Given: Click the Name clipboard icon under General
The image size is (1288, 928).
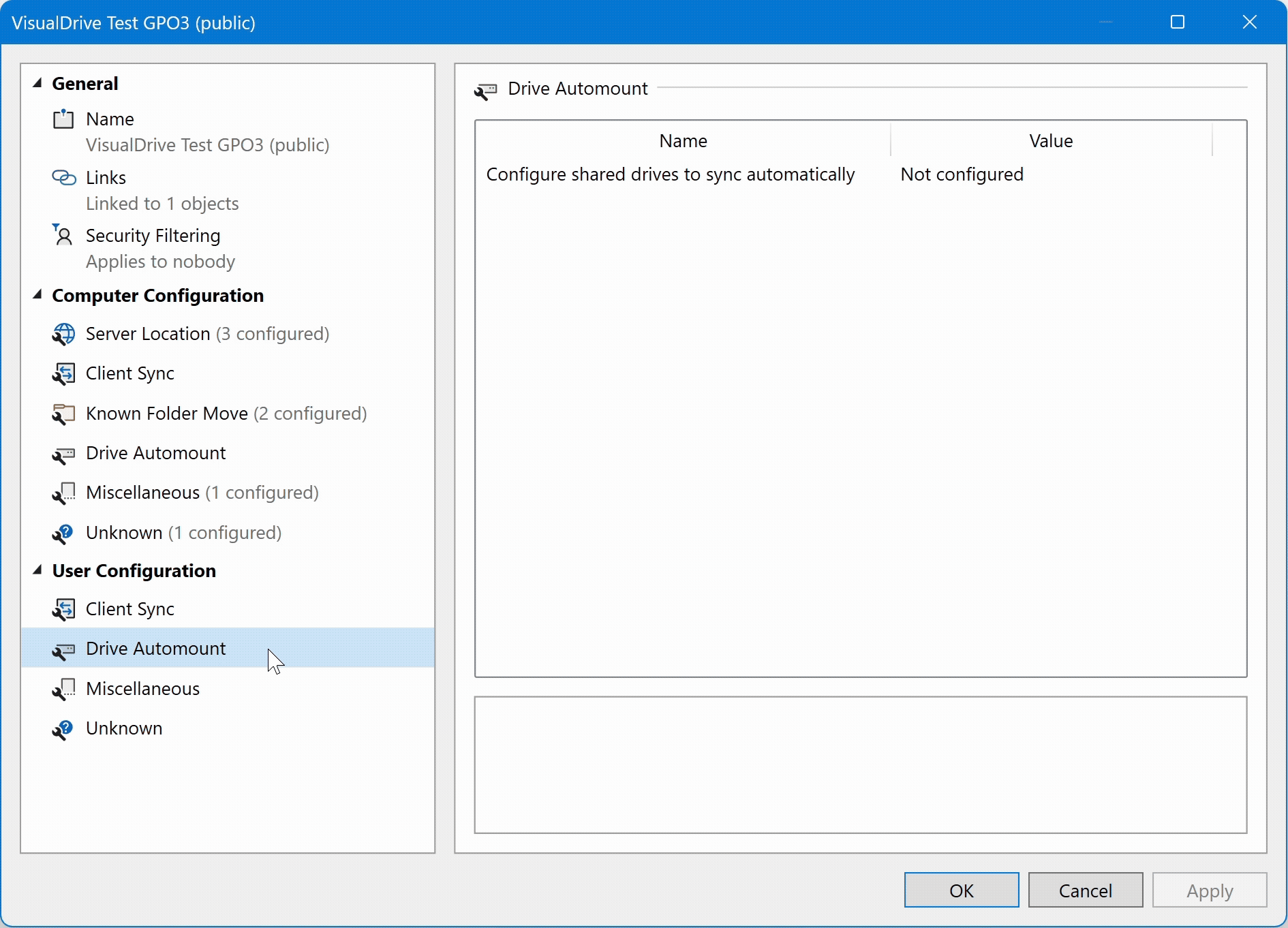Looking at the screenshot, I should tap(63, 119).
